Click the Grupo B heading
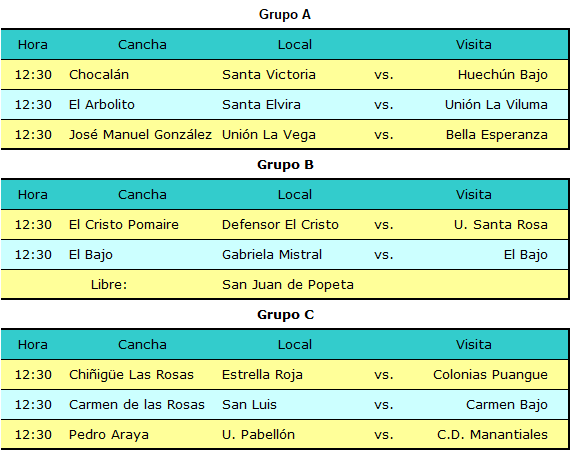Image resolution: width=570 pixels, height=450 pixels. 285,165
